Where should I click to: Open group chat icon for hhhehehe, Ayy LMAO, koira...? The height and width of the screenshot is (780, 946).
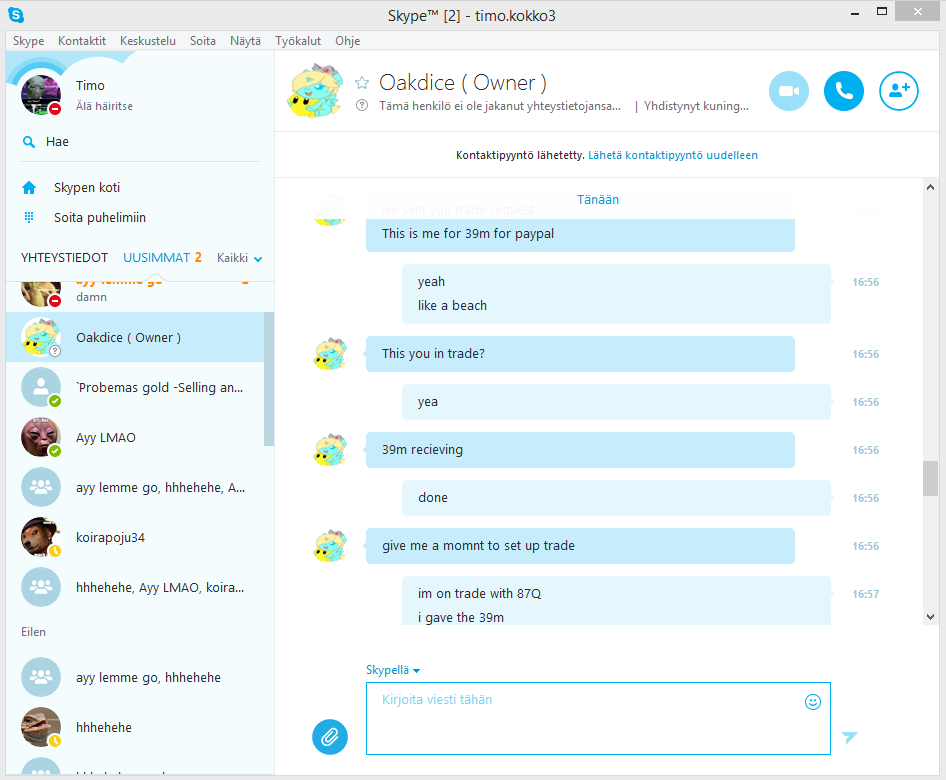click(41, 587)
